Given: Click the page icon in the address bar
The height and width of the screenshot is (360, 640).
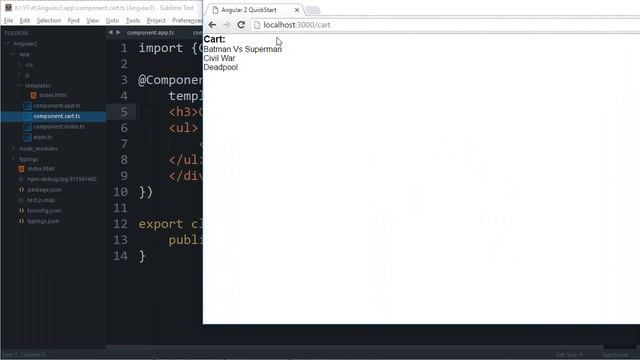Looking at the screenshot, I should 257,25.
